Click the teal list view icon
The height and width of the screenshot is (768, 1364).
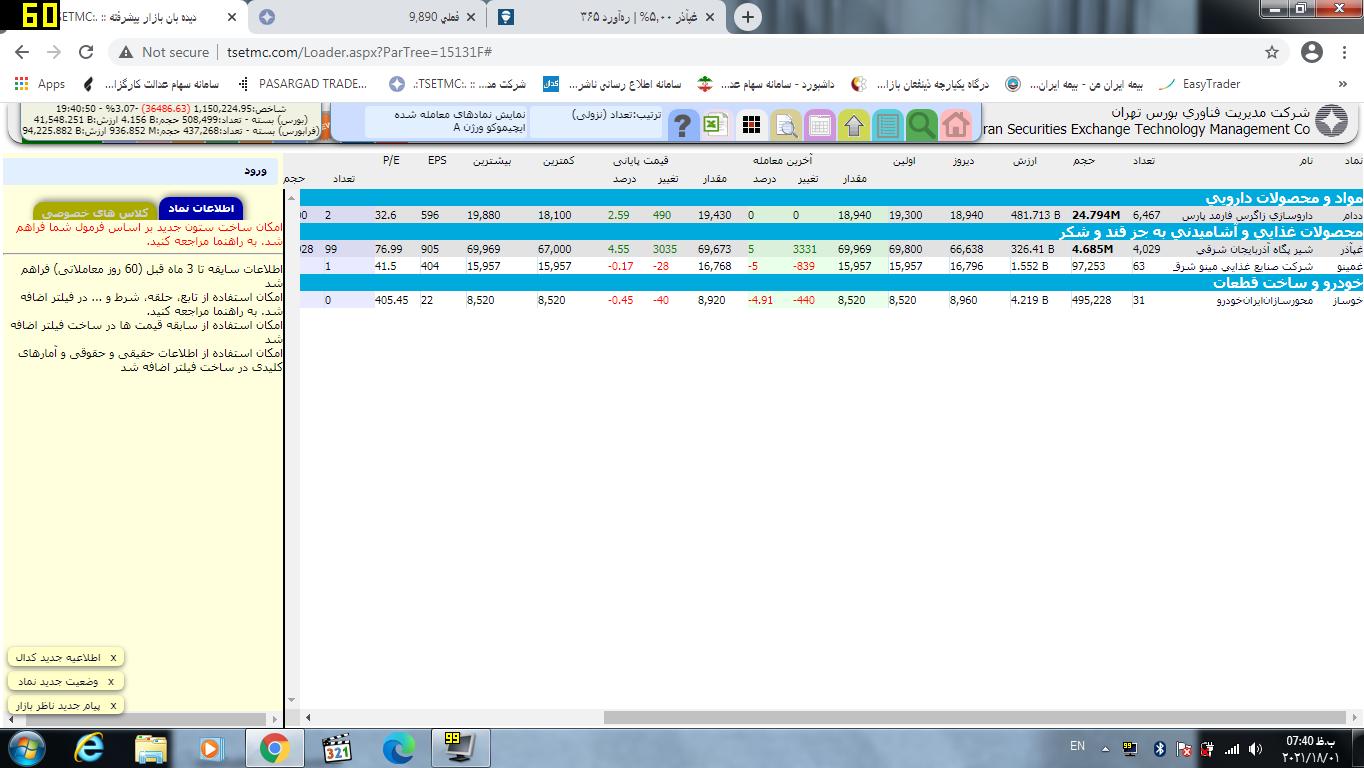pos(887,125)
